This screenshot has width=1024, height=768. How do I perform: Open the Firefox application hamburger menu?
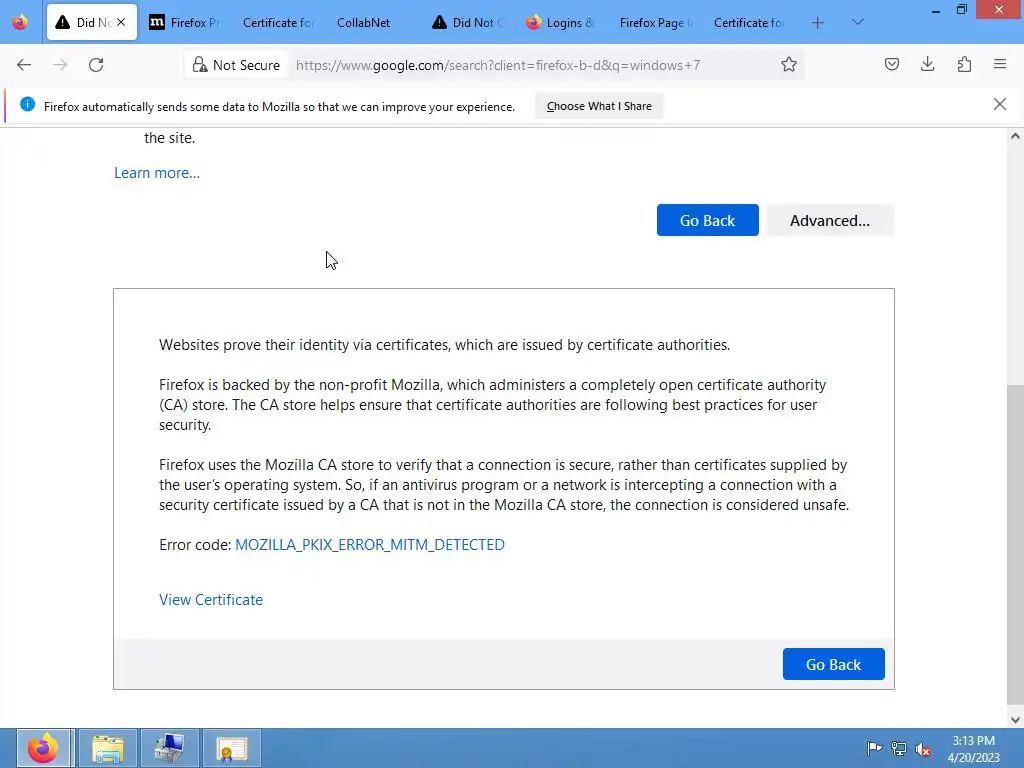(1000, 64)
